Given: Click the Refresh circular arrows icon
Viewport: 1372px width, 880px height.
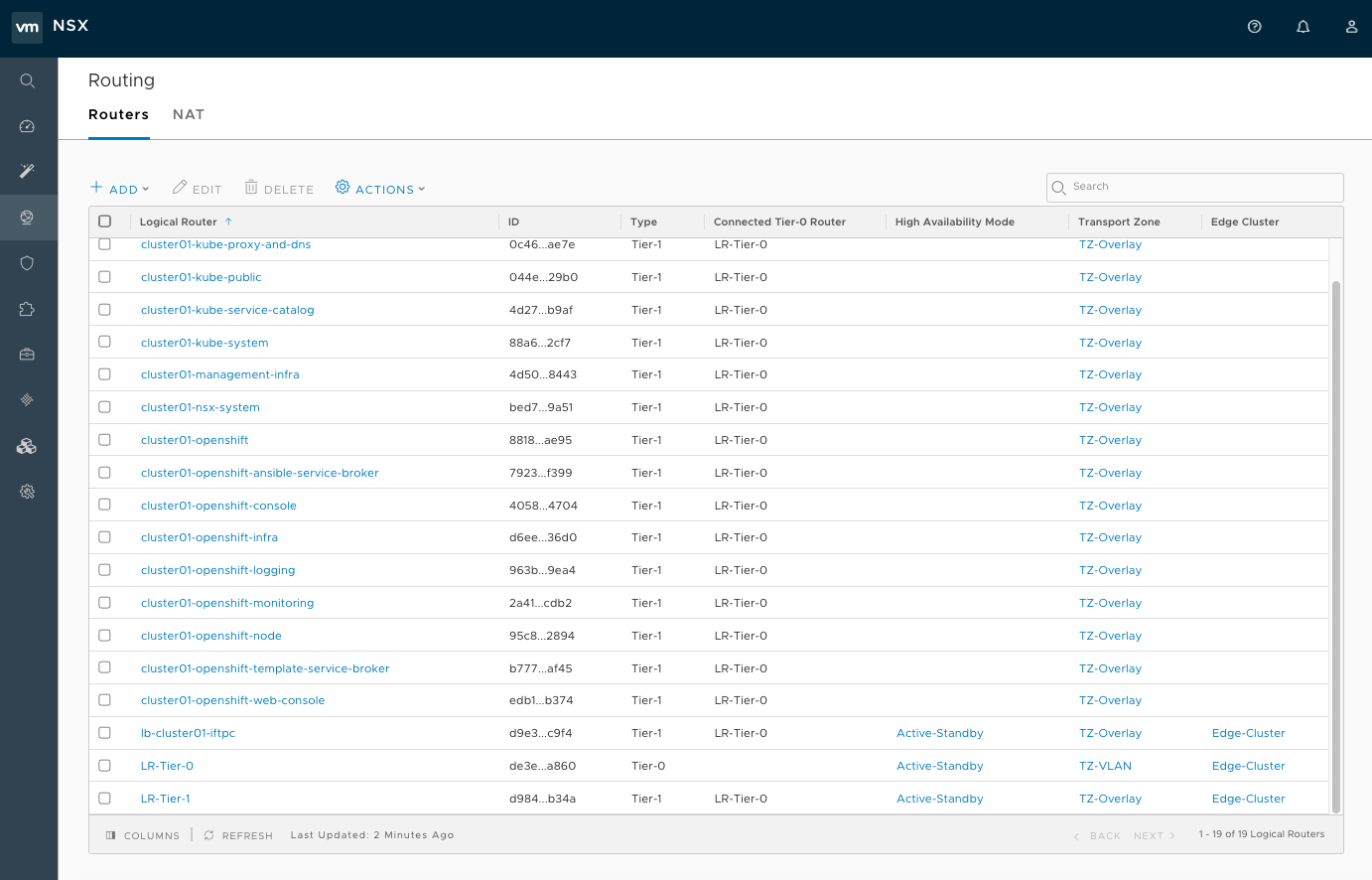Looking at the screenshot, I should pos(209,835).
